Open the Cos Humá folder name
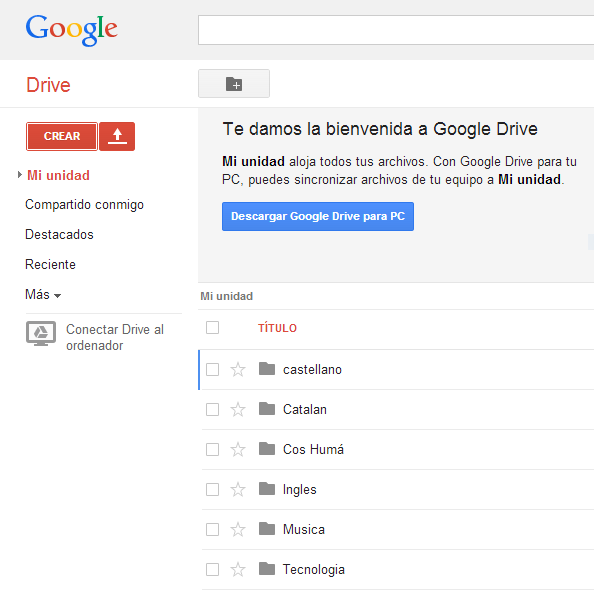Screen dimensions: 594x597 (313, 449)
